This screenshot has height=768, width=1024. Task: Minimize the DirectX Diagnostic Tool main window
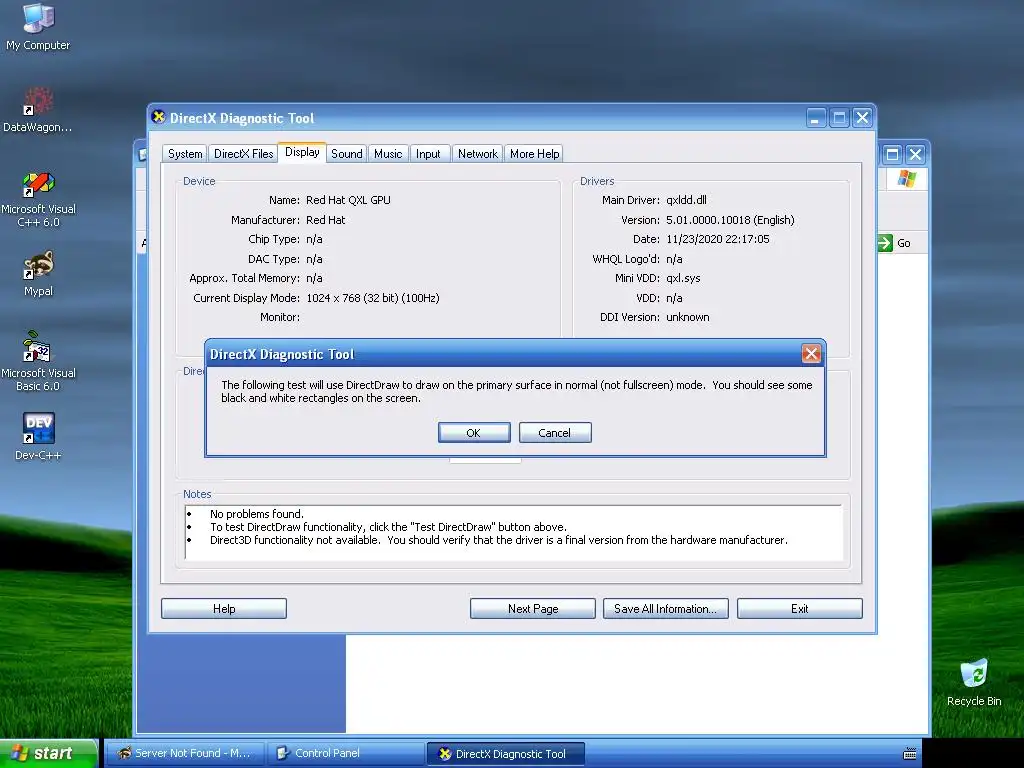(815, 118)
